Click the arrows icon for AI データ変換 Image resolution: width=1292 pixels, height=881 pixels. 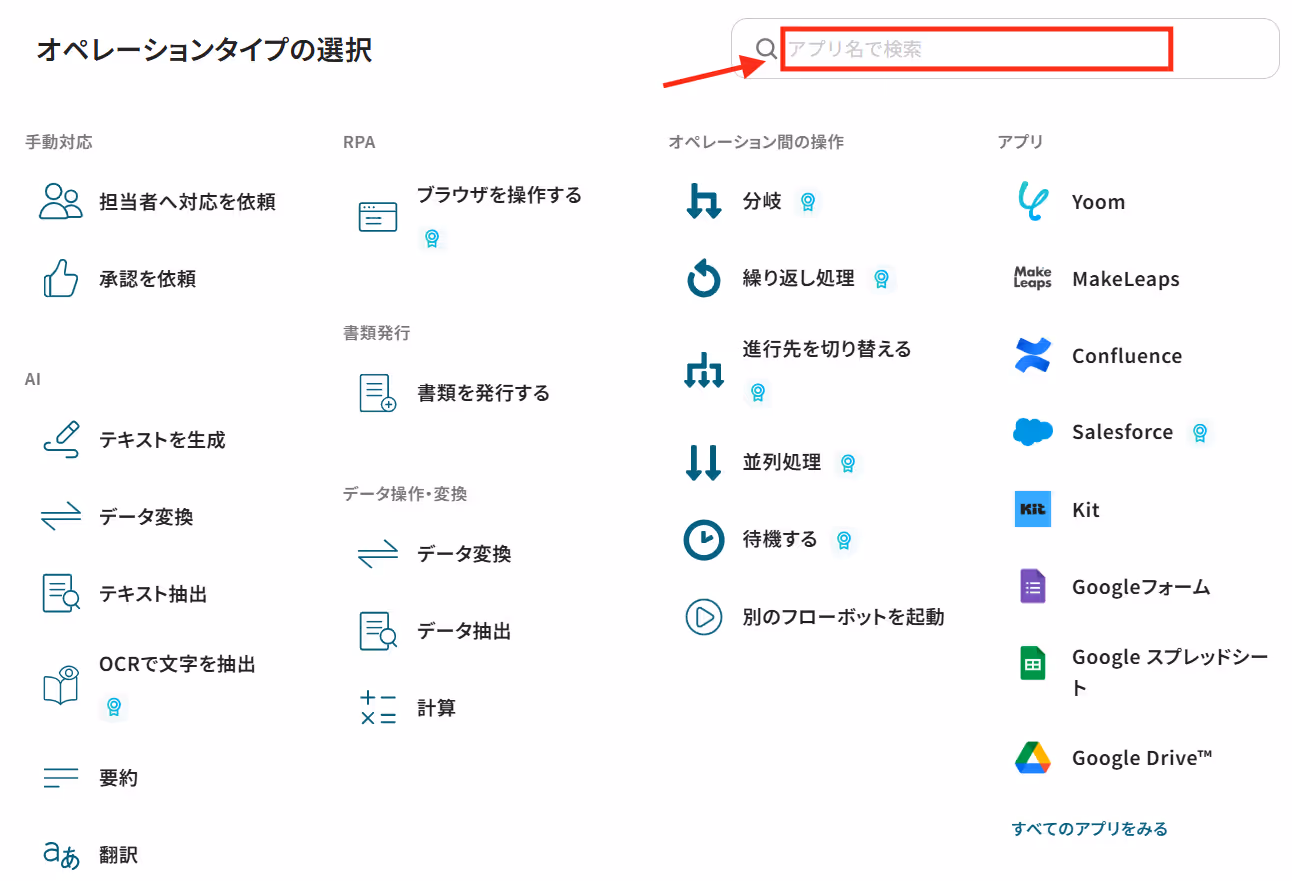[x=61, y=517]
